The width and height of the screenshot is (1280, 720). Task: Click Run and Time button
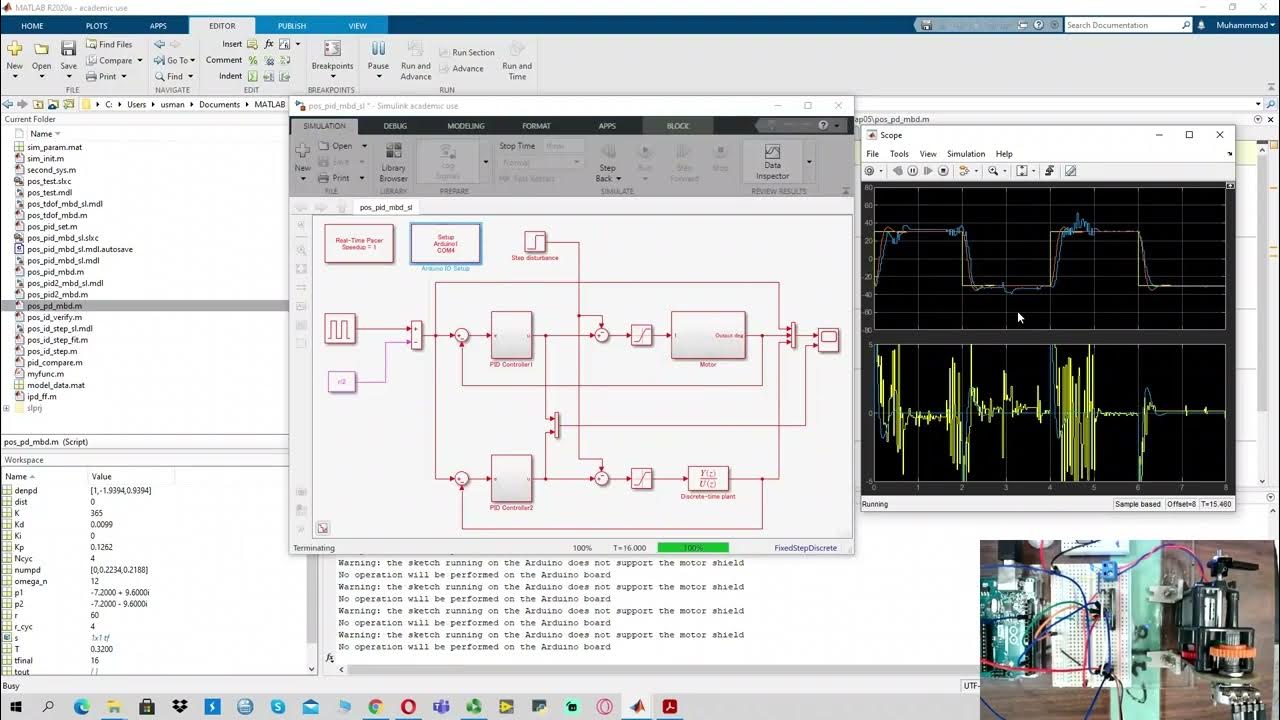click(x=517, y=60)
